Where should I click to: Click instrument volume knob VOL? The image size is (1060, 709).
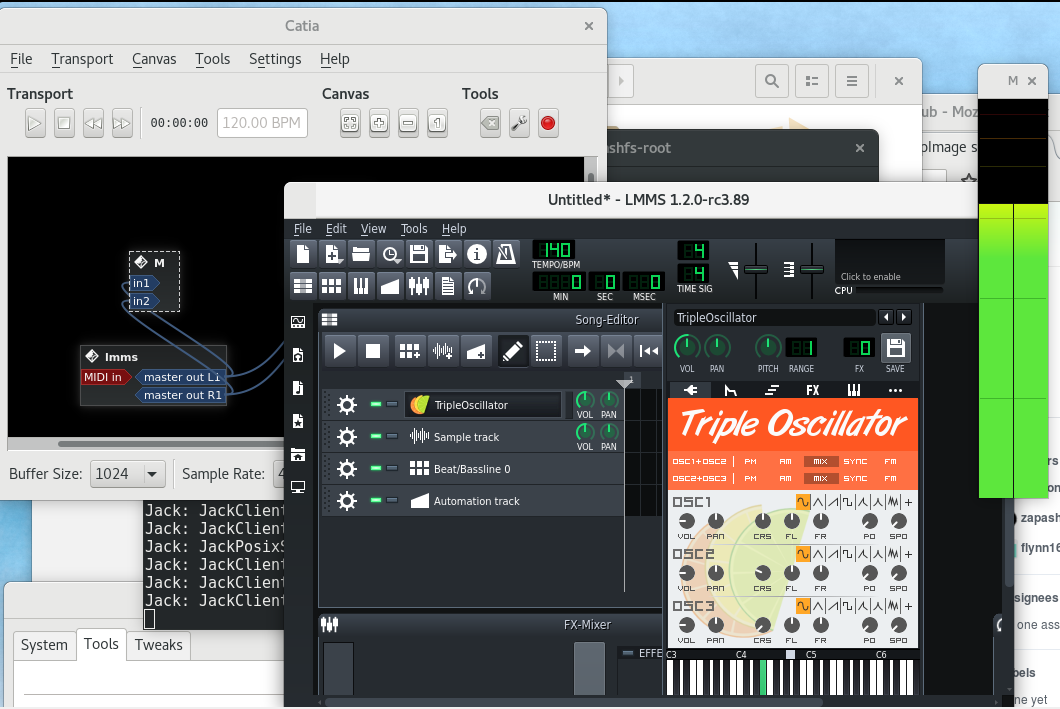coord(687,347)
